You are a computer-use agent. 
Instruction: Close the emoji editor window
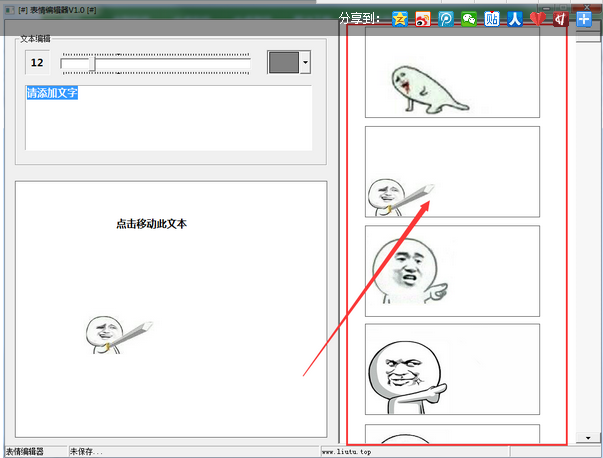586,7
